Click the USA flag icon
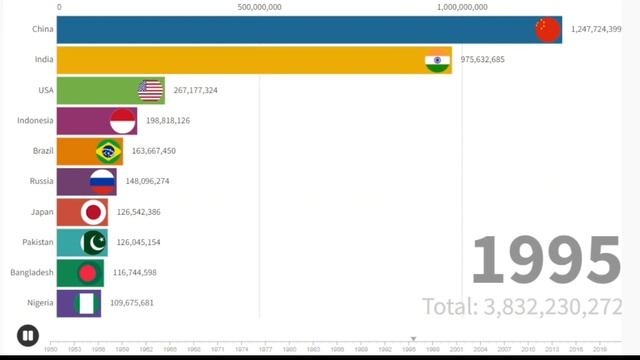The height and width of the screenshot is (360, 640). pyautogui.click(x=151, y=91)
